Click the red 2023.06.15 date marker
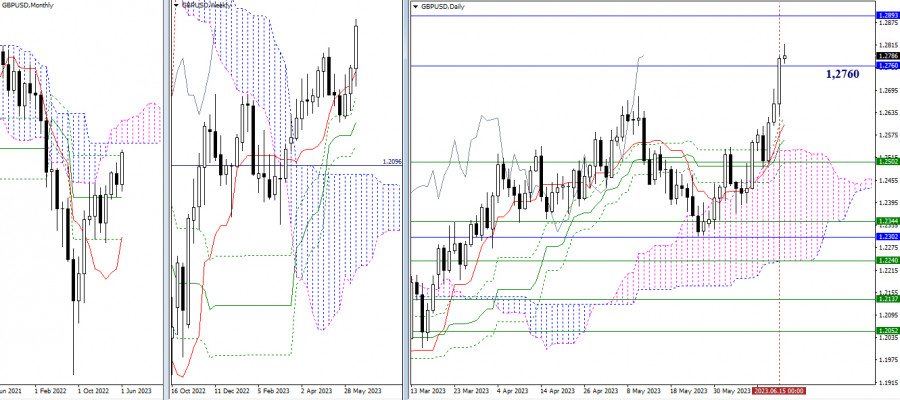This screenshot has height=400, width=900. 780,390
